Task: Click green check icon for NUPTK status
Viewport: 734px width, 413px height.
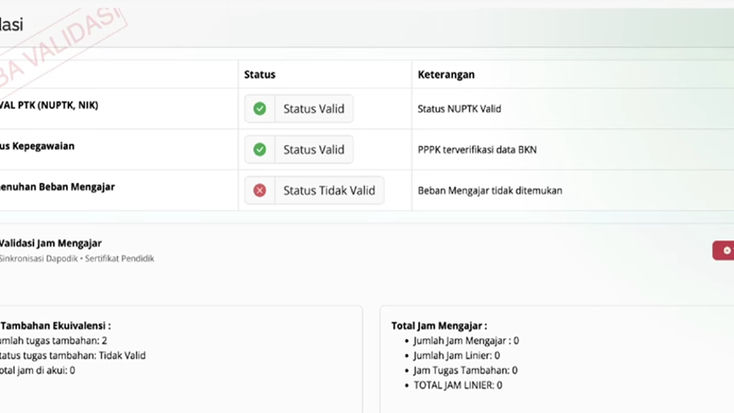Action: coord(260,109)
